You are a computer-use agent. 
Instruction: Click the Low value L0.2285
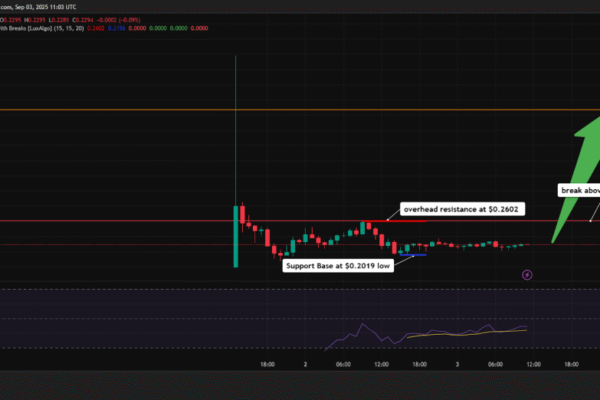59,20
